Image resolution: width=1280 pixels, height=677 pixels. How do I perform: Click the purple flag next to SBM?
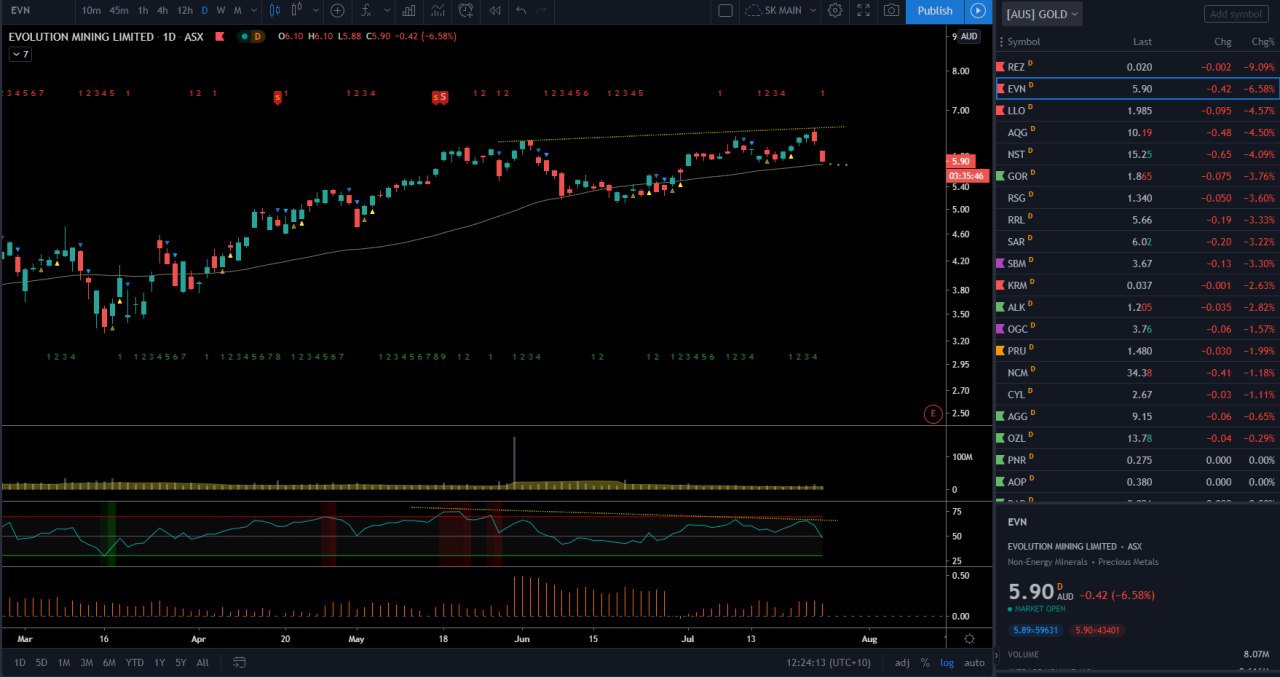[x=1000, y=263]
